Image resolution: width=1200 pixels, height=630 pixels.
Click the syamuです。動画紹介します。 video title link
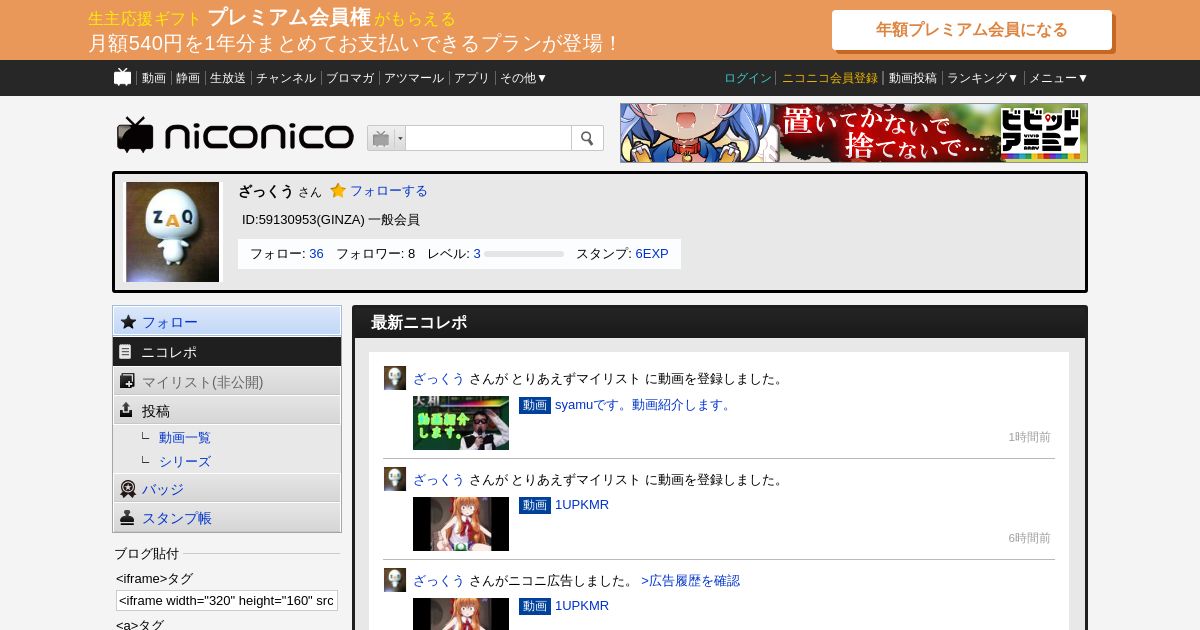645,405
